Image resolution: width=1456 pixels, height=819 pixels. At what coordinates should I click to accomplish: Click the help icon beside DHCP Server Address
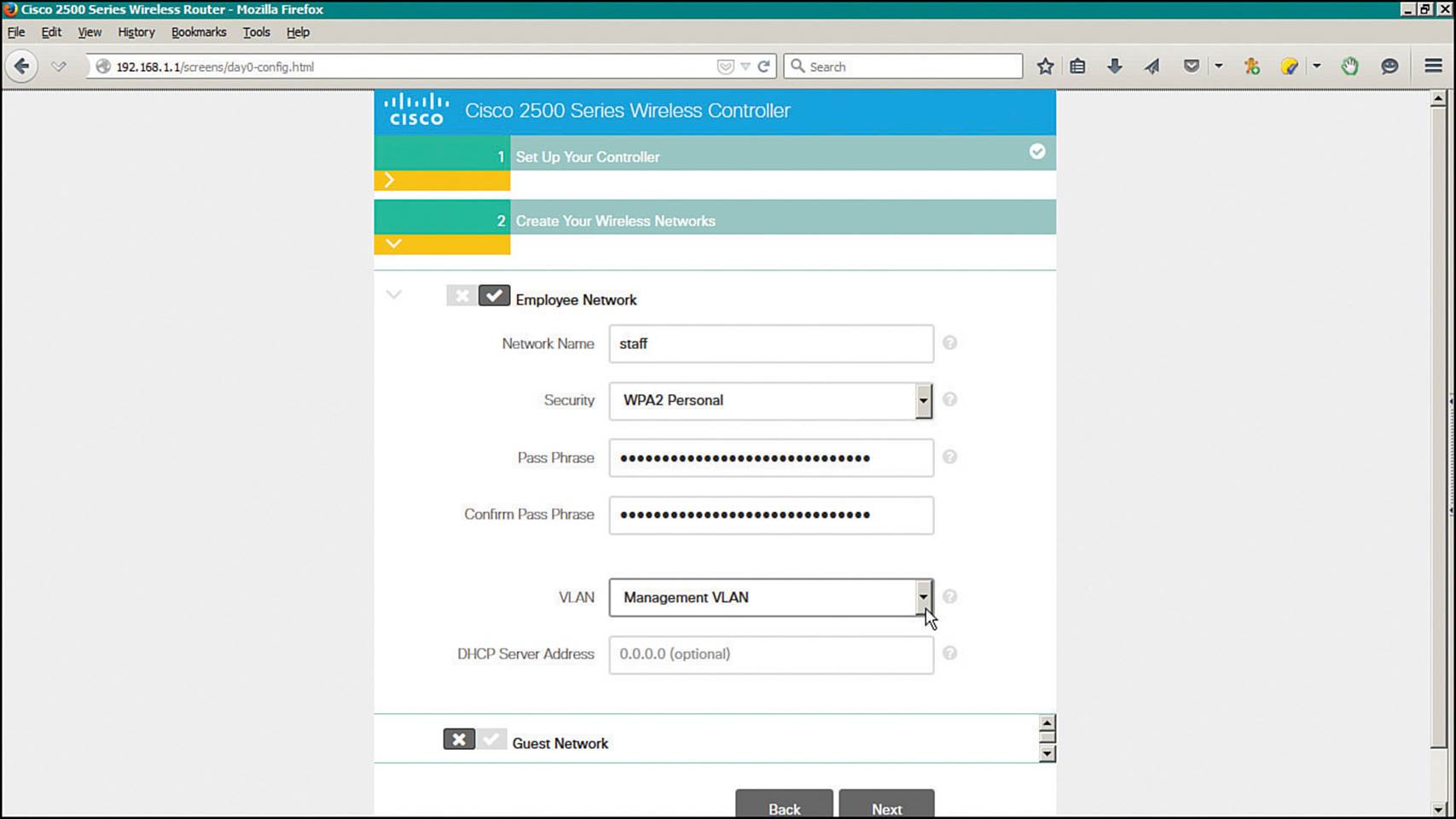[x=949, y=653]
